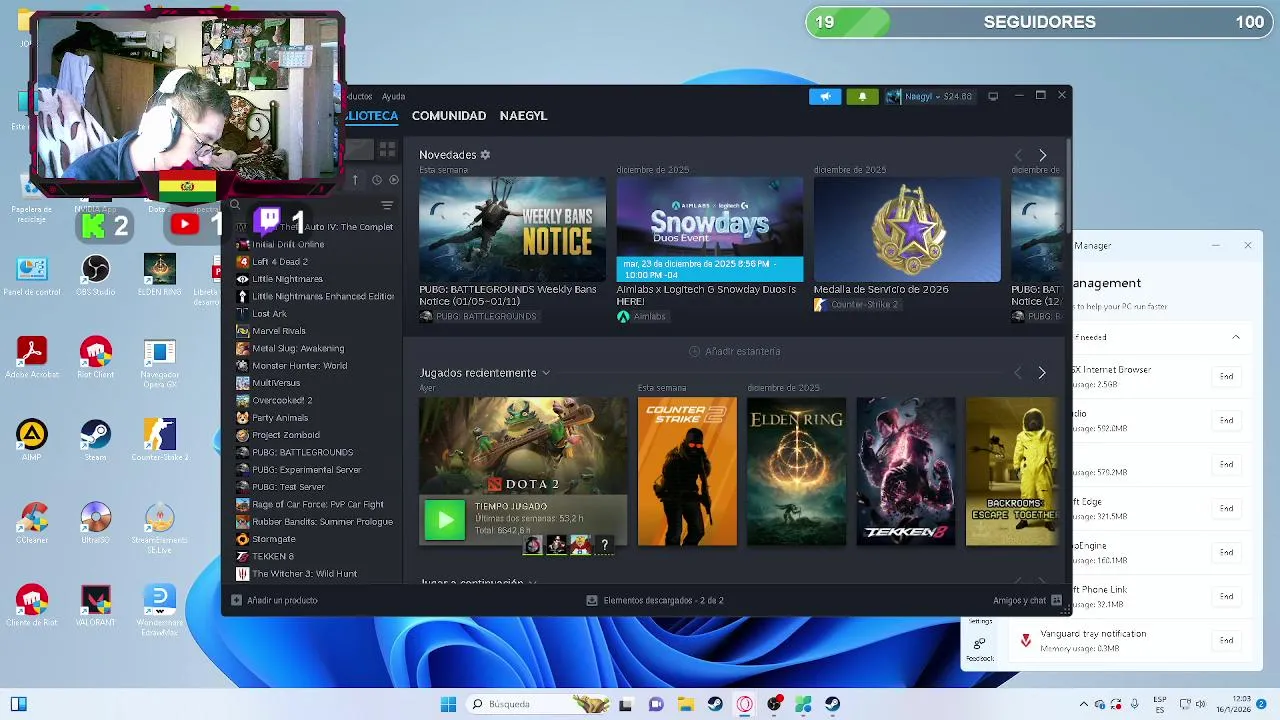The height and width of the screenshot is (720, 1280).
Task: Open Ayuda menu in Steam
Action: pos(394,96)
